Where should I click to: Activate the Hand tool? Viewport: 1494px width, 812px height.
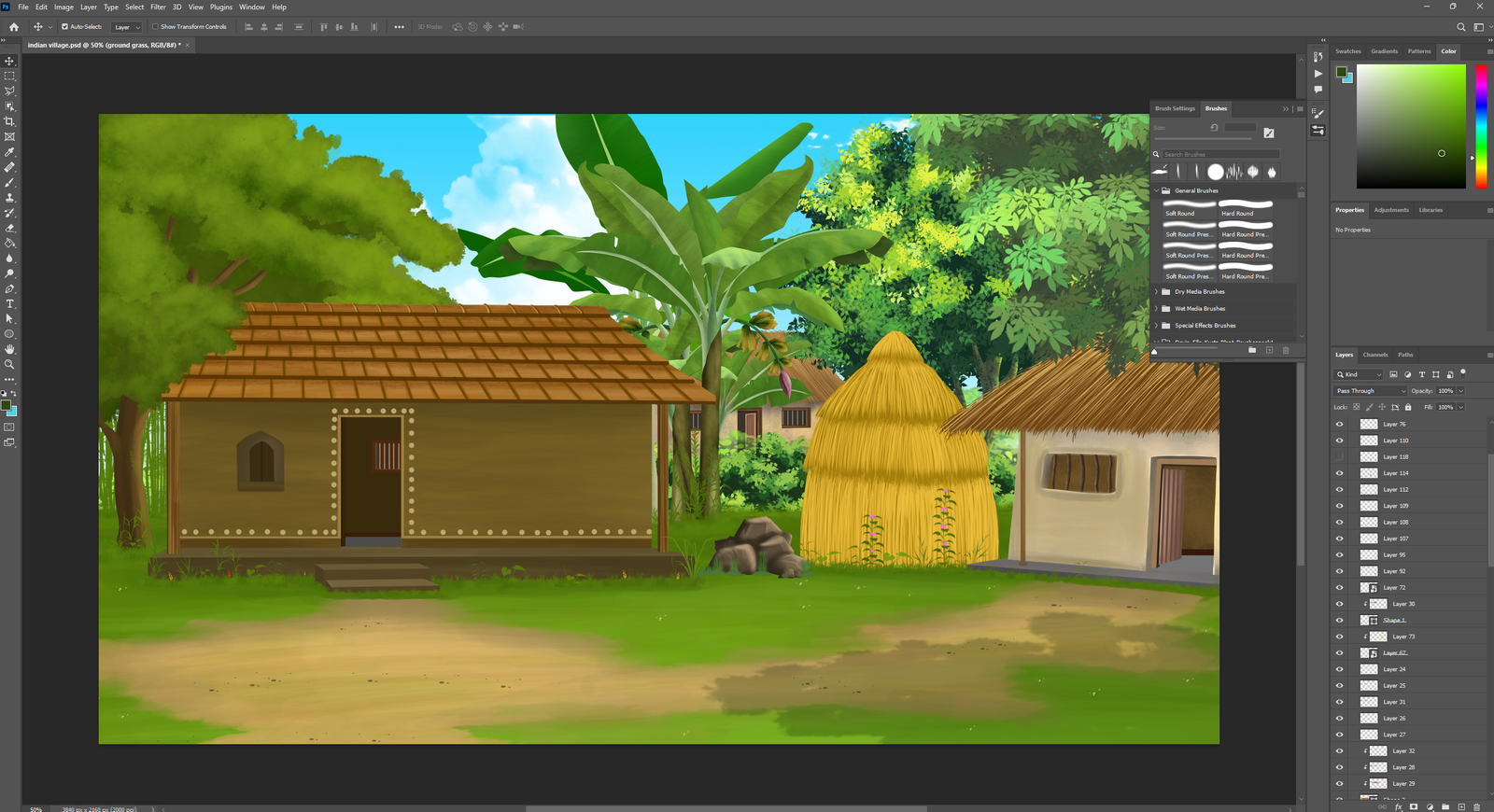(x=9, y=349)
